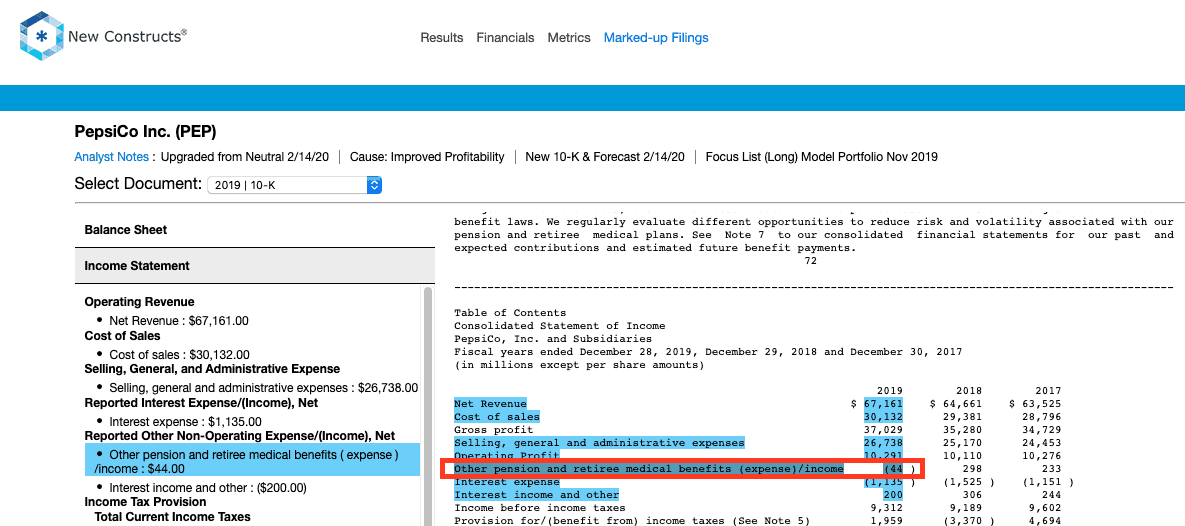Click New 10-K & Forecast 2/14/20 text
Image resolution: width=1185 pixels, height=526 pixels.
[x=605, y=157]
